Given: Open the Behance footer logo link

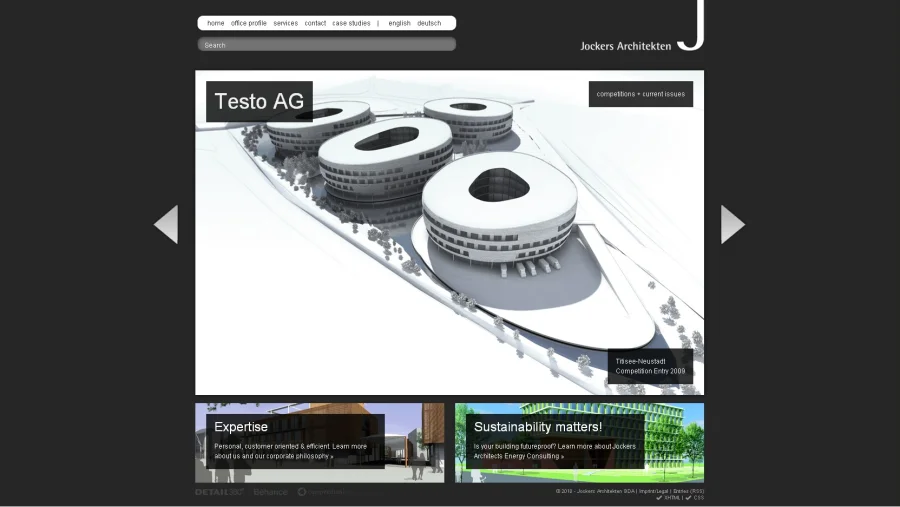Looking at the screenshot, I should [x=270, y=492].
